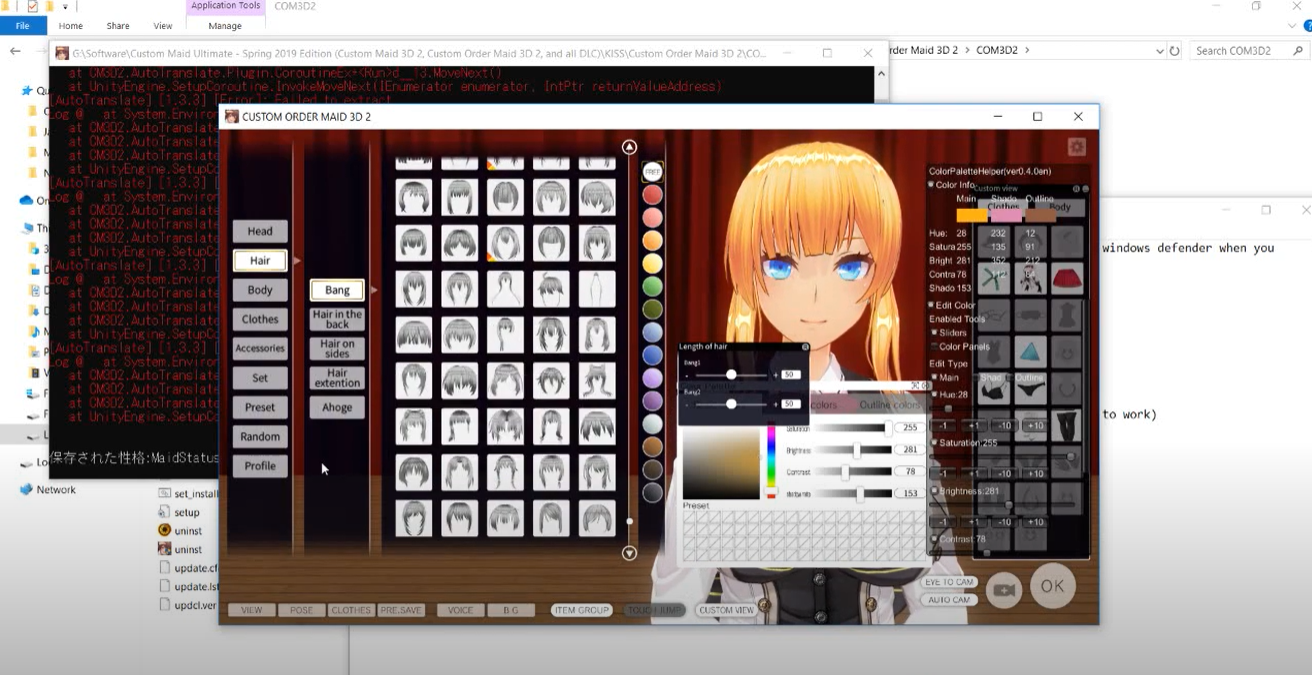The height and width of the screenshot is (675, 1312).
Task: Open the Preset category button
Action: 260,407
